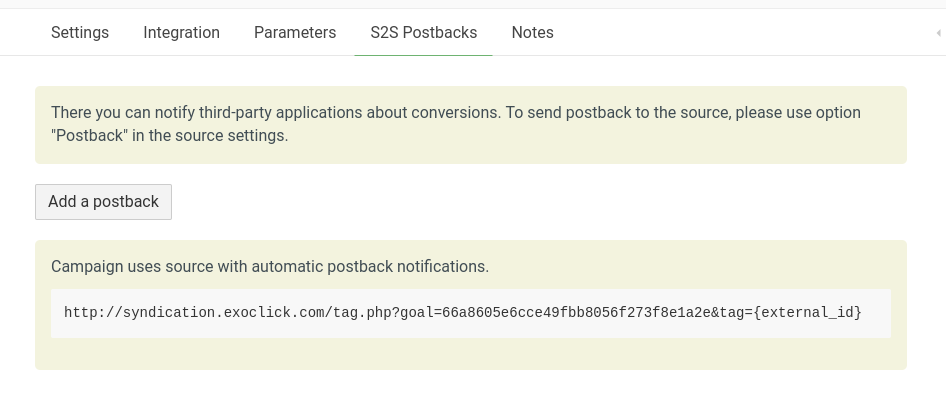Click the http:// prefix of the postback URL

90,313
